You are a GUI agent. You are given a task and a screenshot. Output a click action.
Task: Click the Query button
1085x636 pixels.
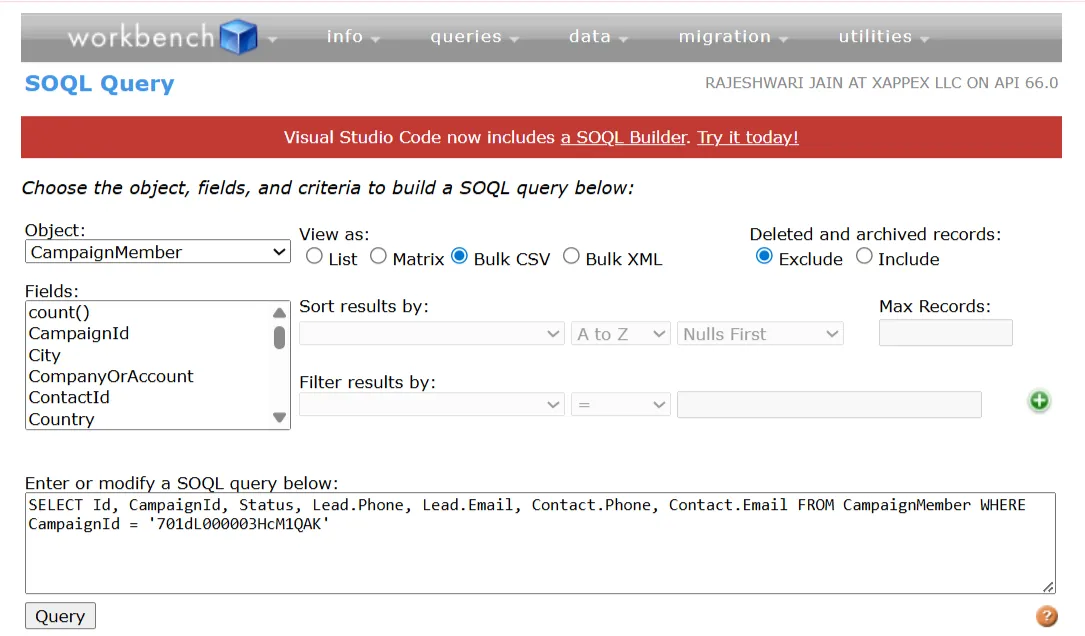pos(60,616)
